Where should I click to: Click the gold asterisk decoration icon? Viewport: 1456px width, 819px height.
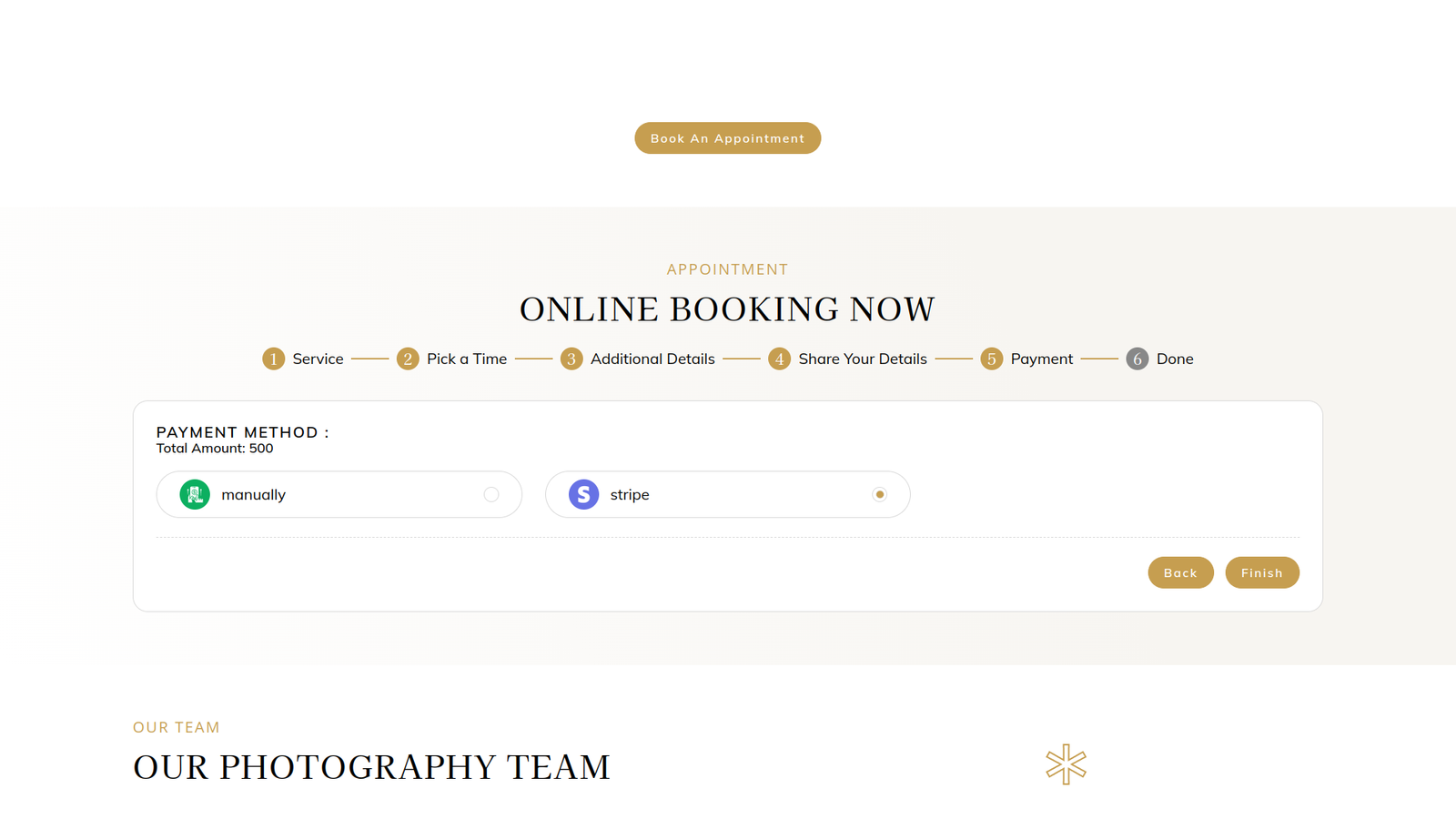pos(1066,764)
